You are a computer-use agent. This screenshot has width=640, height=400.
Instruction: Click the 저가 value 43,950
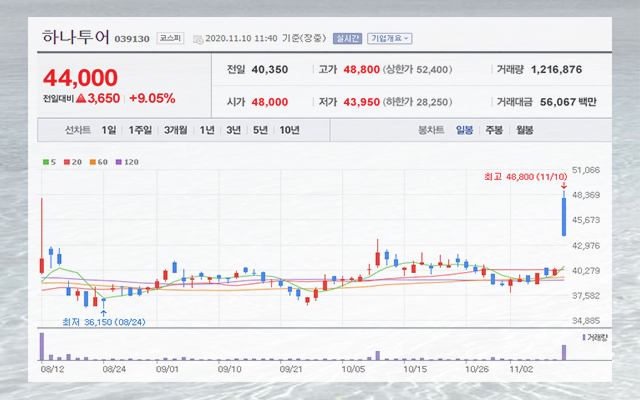[362, 102]
